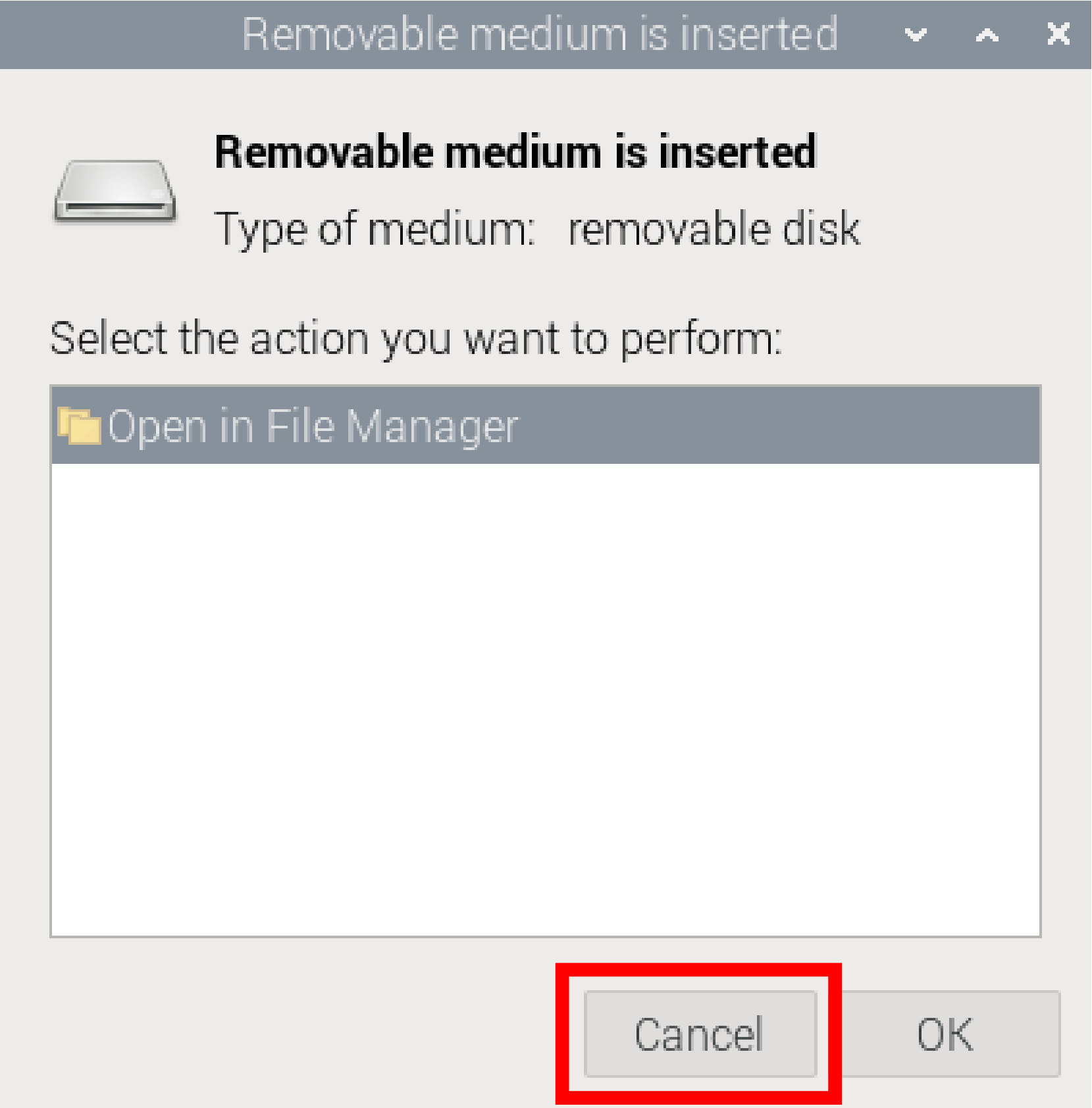Image resolution: width=1092 pixels, height=1108 pixels.
Task: Maximize the dialog using the up chevron
Action: 987,34
